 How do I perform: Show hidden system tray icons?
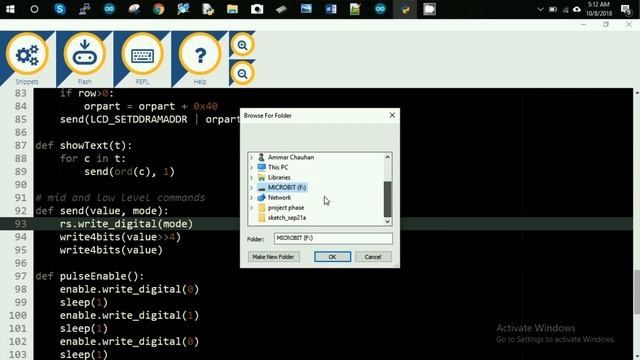pos(540,9)
